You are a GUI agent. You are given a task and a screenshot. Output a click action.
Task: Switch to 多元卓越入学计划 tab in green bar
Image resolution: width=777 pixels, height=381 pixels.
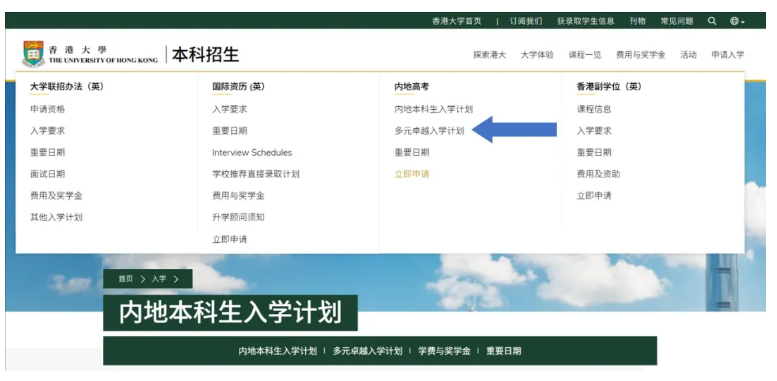(368, 351)
